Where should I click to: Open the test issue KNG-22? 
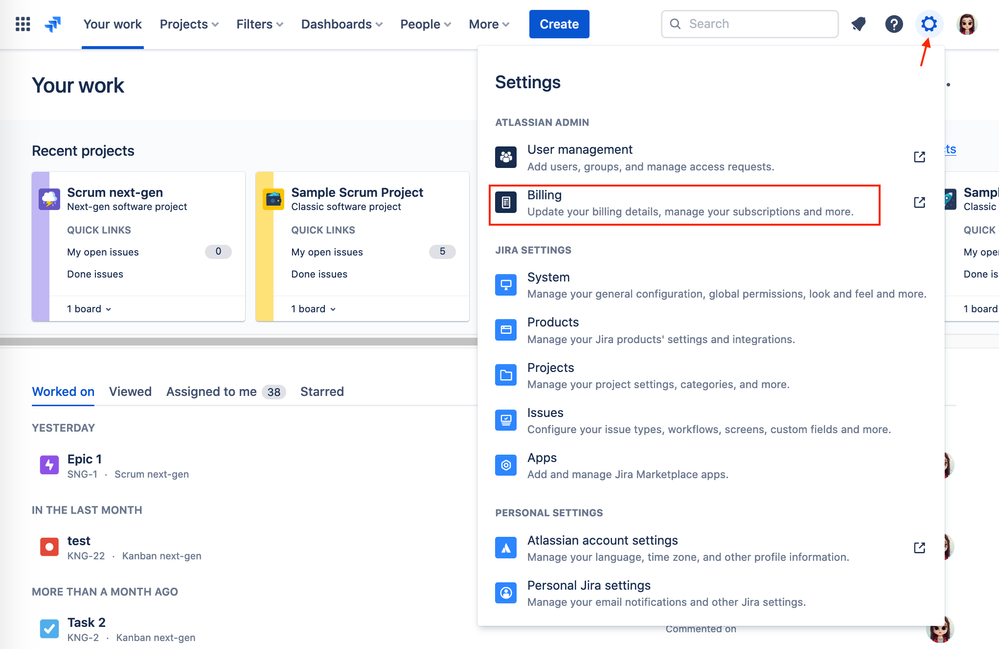click(x=79, y=541)
